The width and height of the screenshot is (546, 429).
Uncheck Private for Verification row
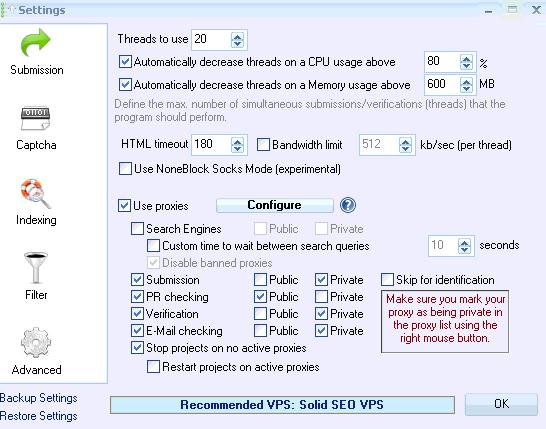pyautogui.click(x=321, y=313)
